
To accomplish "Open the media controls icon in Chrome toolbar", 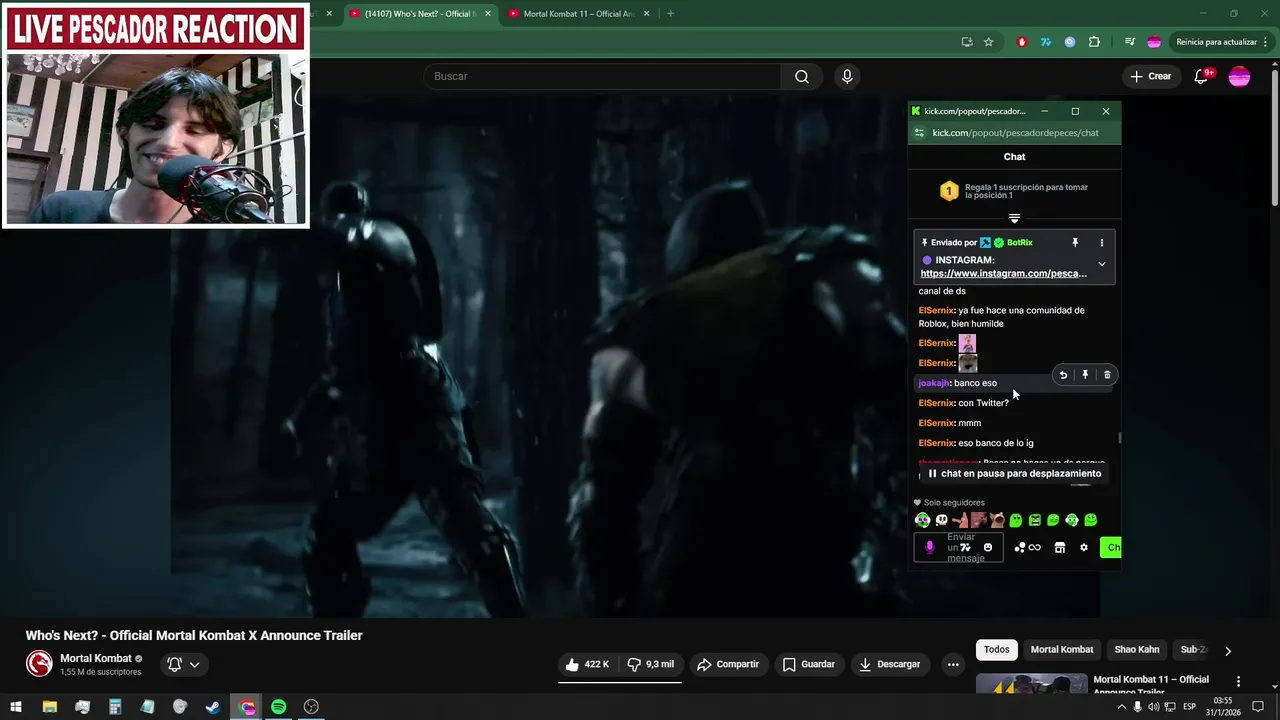I will coord(1129,42).
